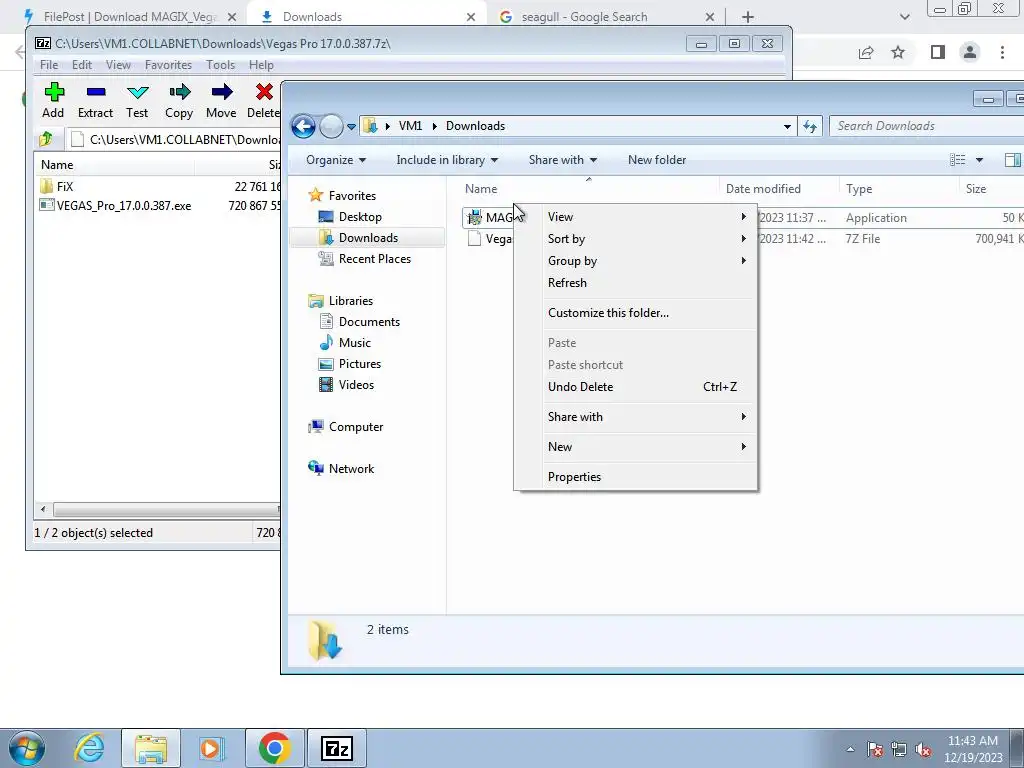Click New folder button
Screen dimensions: 1024x768
point(657,160)
